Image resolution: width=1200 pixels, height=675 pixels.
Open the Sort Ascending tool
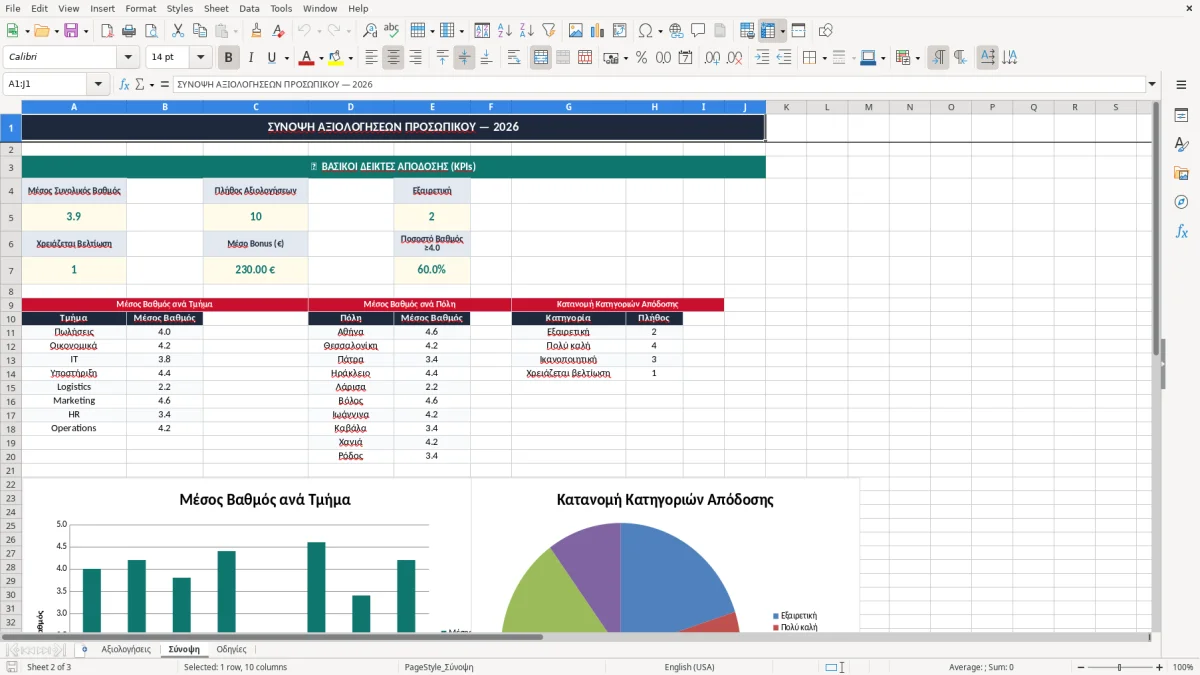click(505, 31)
